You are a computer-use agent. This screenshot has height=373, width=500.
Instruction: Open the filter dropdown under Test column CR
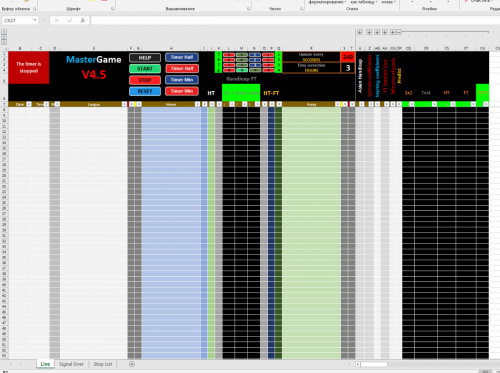pos(434,104)
